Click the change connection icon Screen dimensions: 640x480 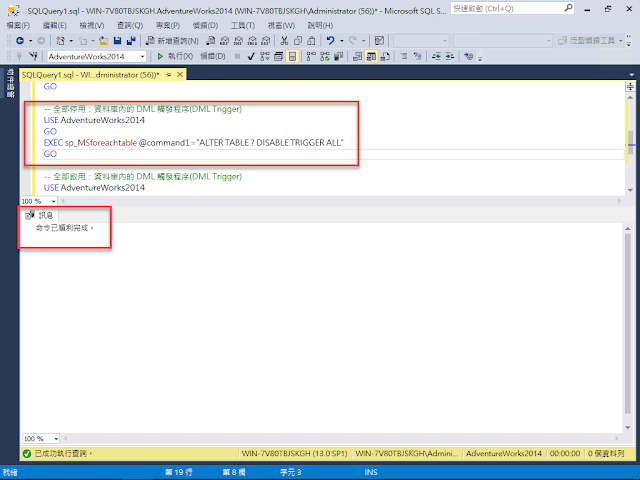pos(33,56)
